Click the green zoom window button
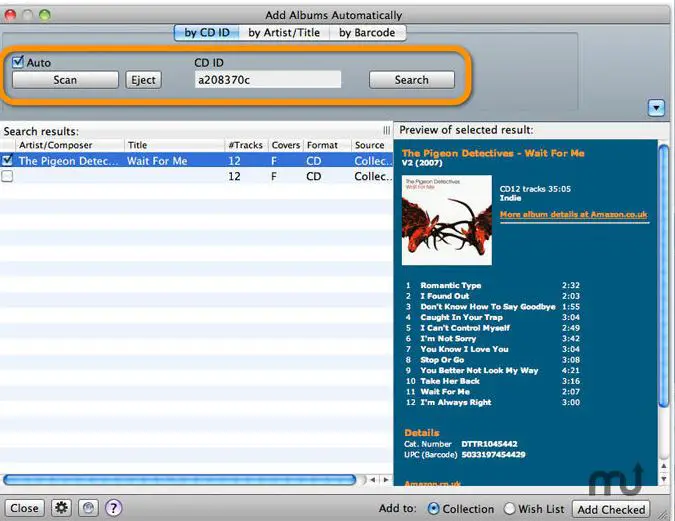 point(45,15)
